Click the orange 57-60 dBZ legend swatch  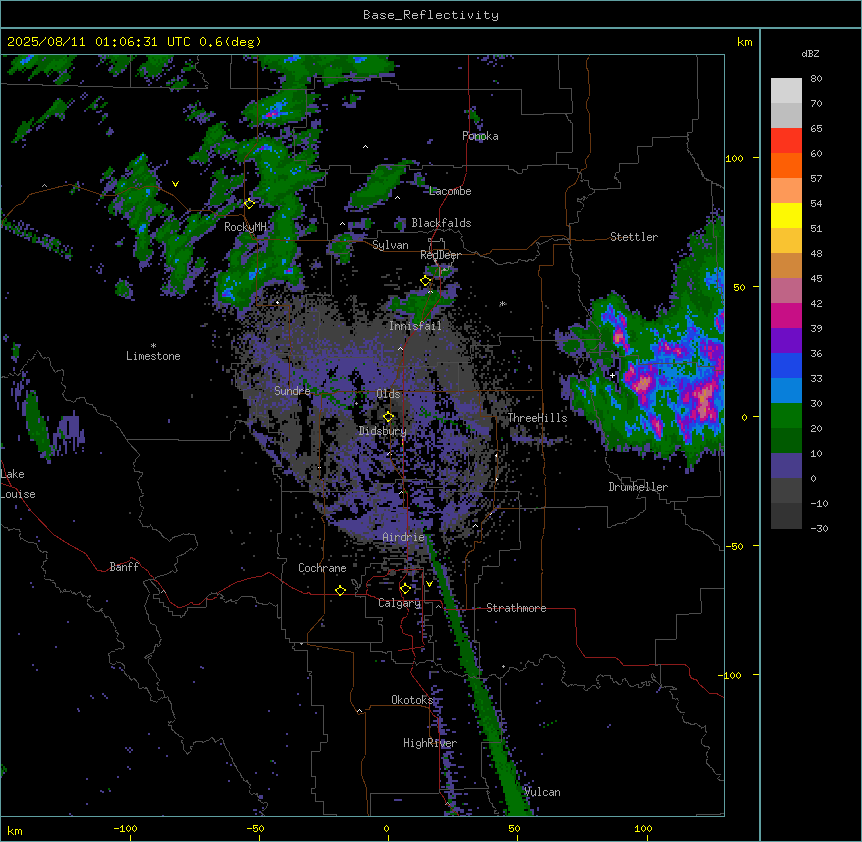(786, 165)
